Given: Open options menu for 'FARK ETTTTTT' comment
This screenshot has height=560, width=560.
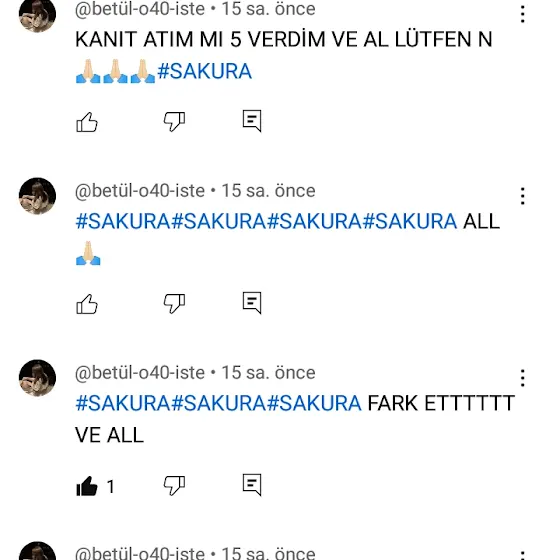Looking at the screenshot, I should (522, 378).
